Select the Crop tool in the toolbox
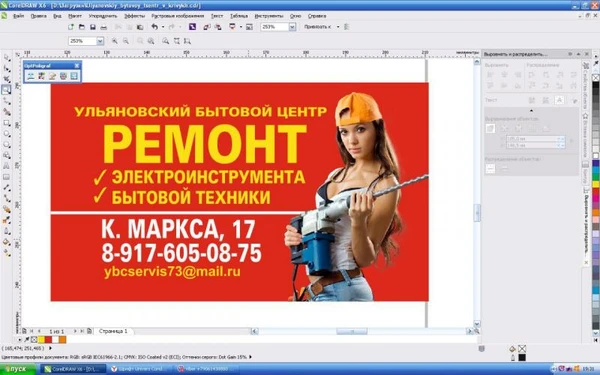The width and height of the screenshot is (600, 375). [x=7, y=79]
